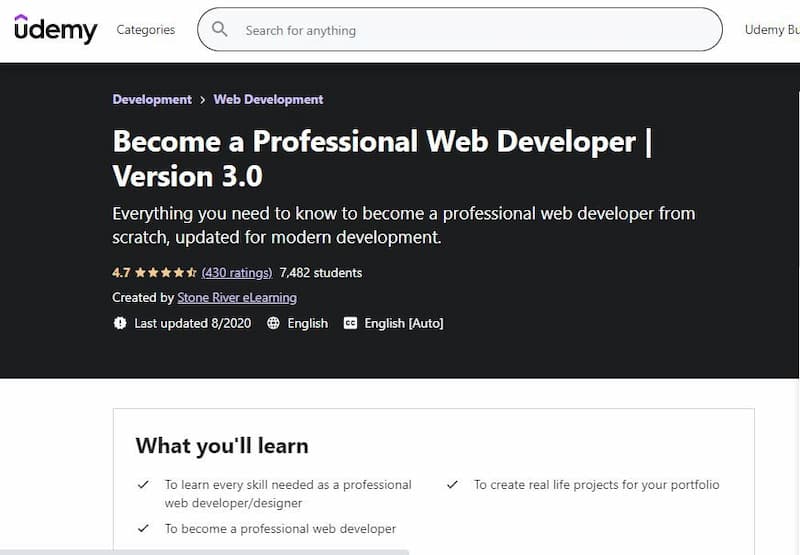The width and height of the screenshot is (800, 555).
Task: Click checkmark beside 'To learn every skill'
Action: point(143,485)
